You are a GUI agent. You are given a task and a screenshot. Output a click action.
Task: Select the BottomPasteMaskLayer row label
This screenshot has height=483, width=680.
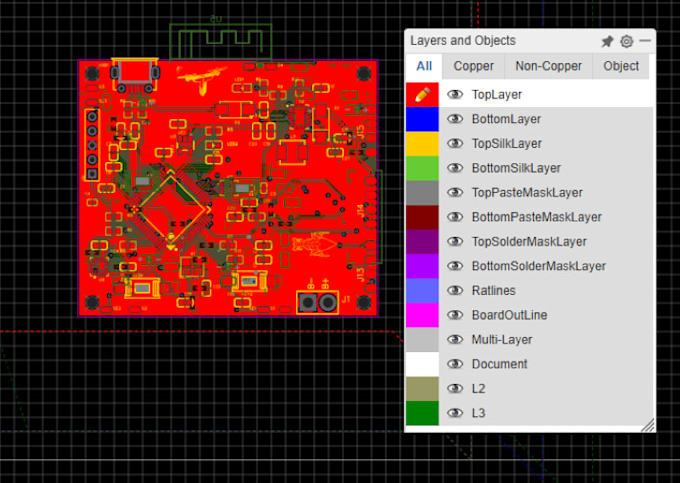pos(536,217)
